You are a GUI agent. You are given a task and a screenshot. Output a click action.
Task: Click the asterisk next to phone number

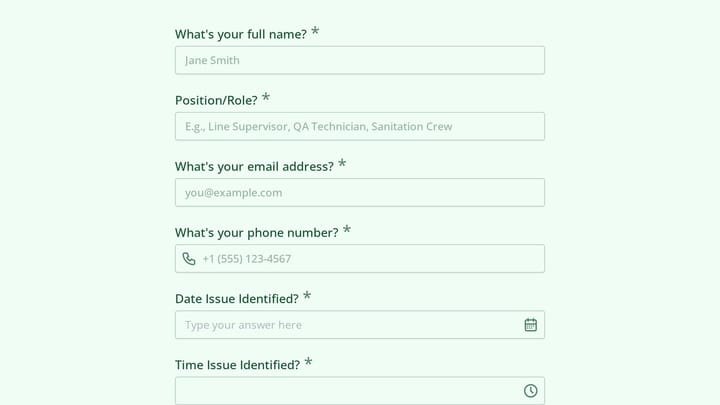coord(347,230)
